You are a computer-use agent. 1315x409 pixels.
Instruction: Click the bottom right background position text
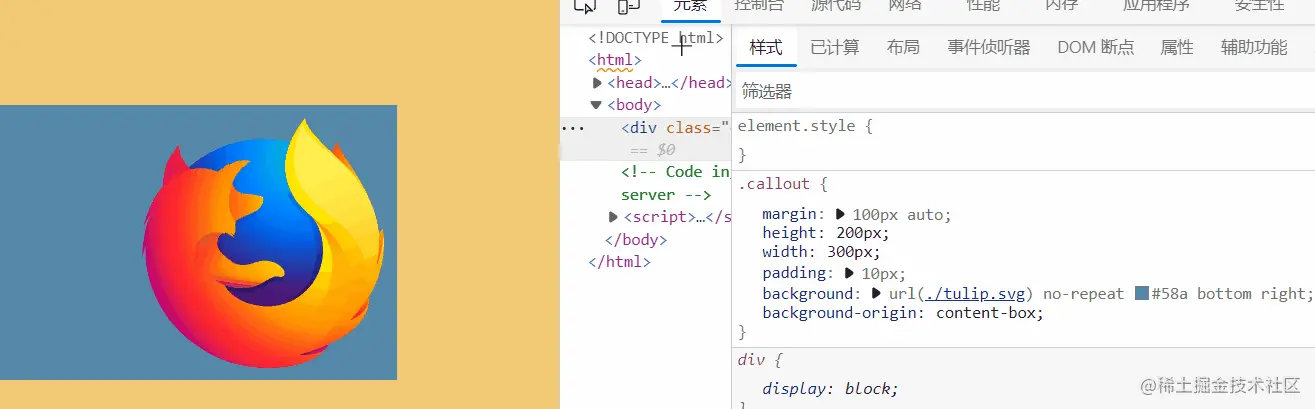coord(1250,294)
